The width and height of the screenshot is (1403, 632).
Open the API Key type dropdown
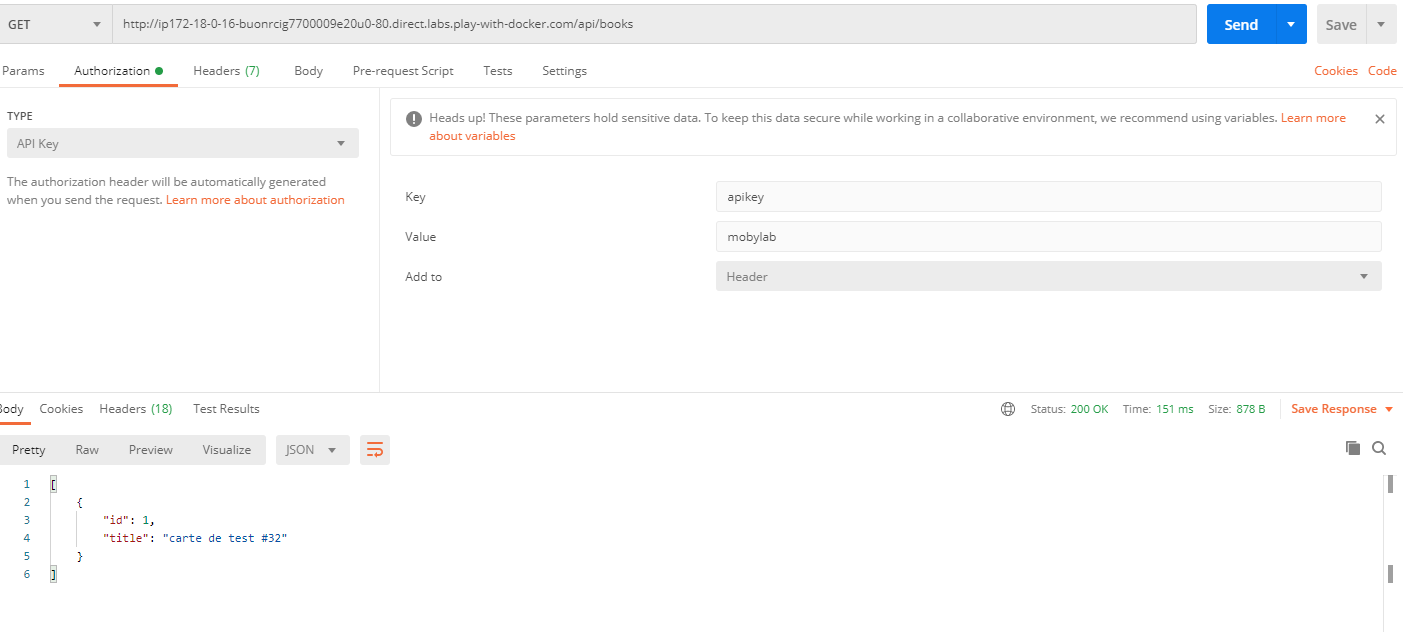pyautogui.click(x=182, y=143)
